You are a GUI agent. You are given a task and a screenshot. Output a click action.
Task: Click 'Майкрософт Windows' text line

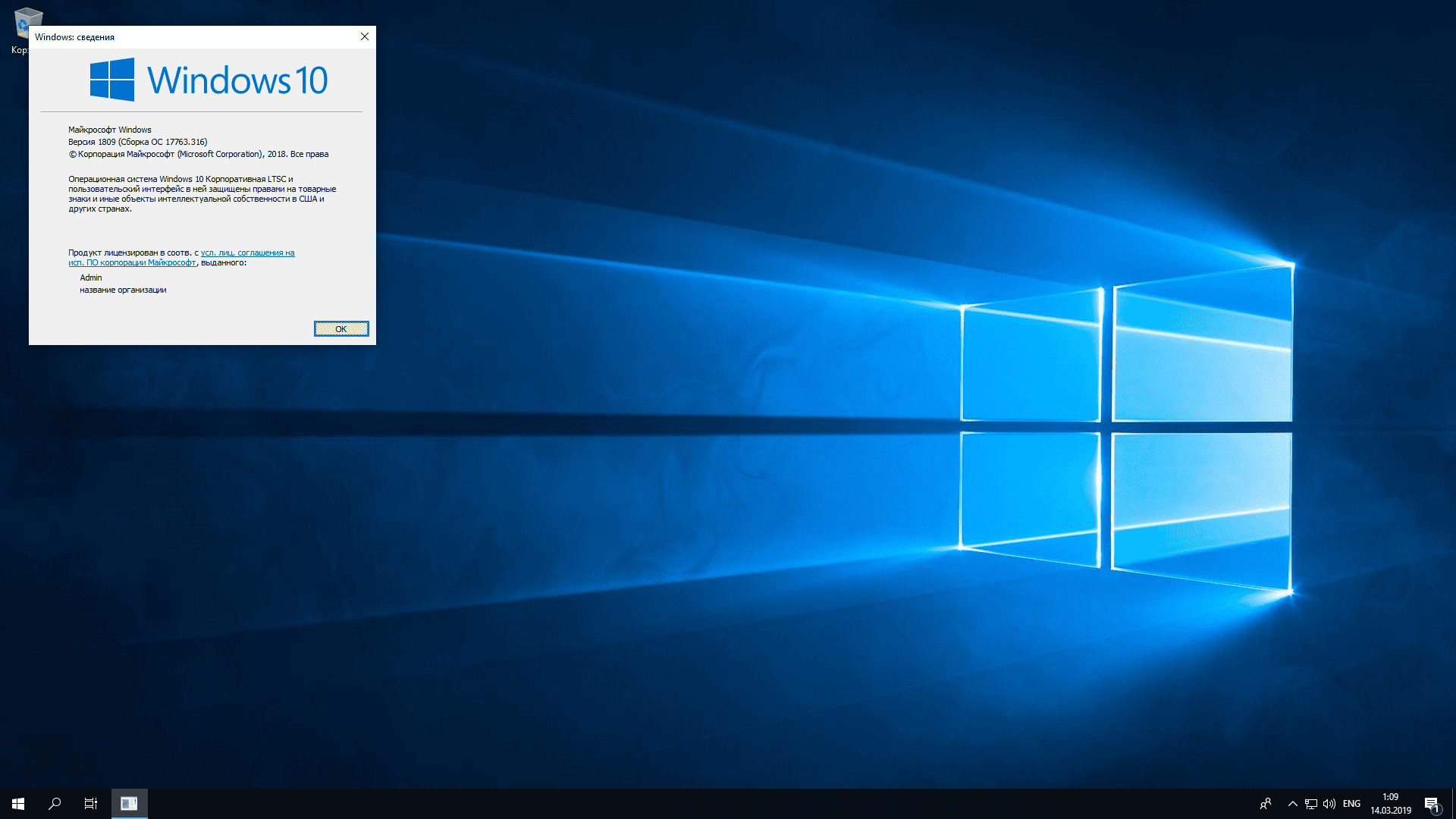(110, 130)
